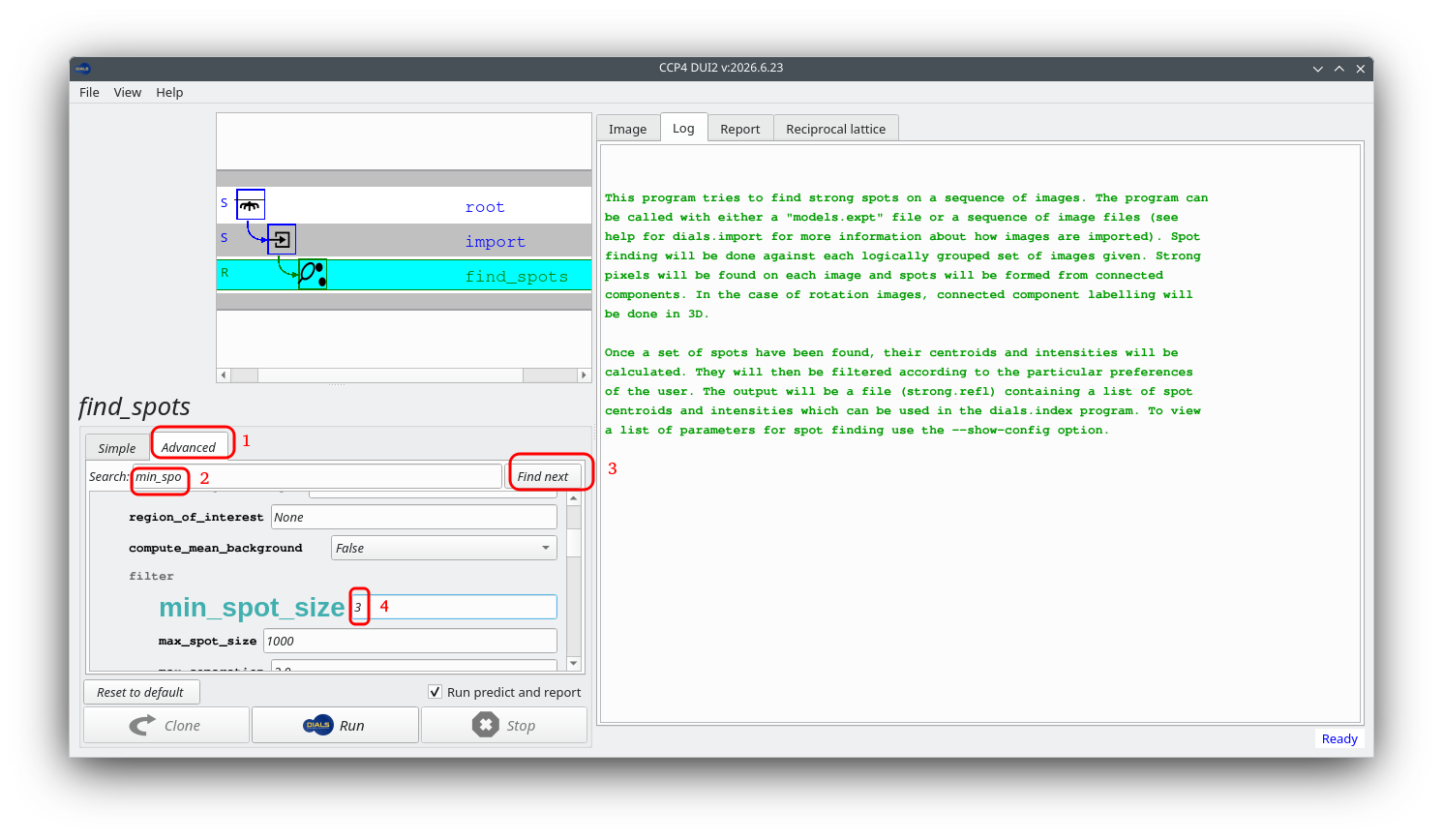This screenshot has height=840, width=1444.
Task: Switch to the Advanced parameters tab
Action: [x=189, y=446]
